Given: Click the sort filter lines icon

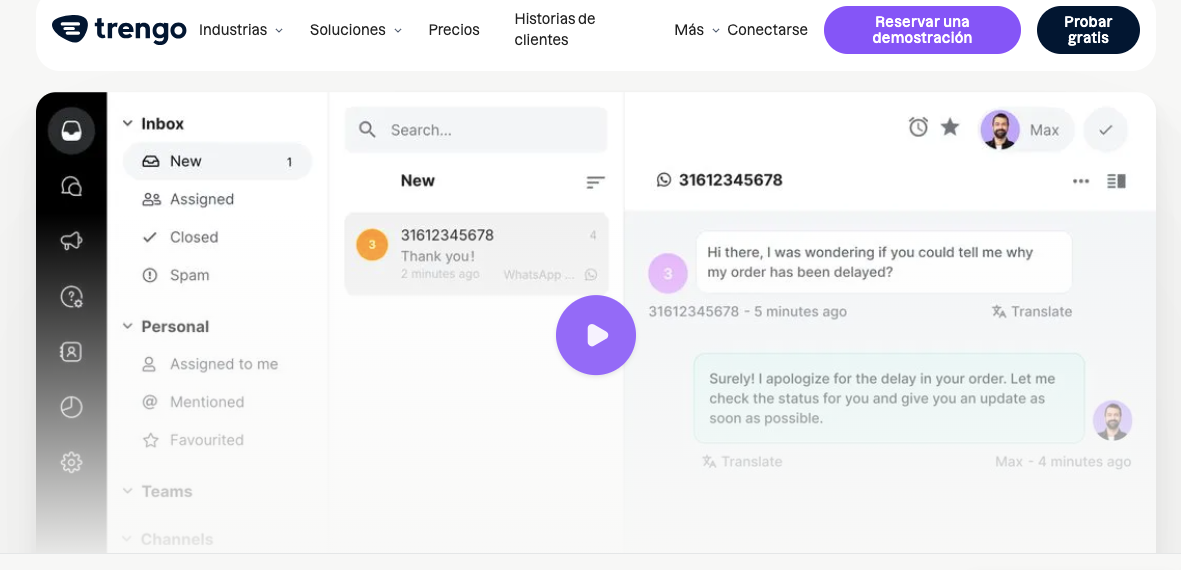Looking at the screenshot, I should point(596,182).
